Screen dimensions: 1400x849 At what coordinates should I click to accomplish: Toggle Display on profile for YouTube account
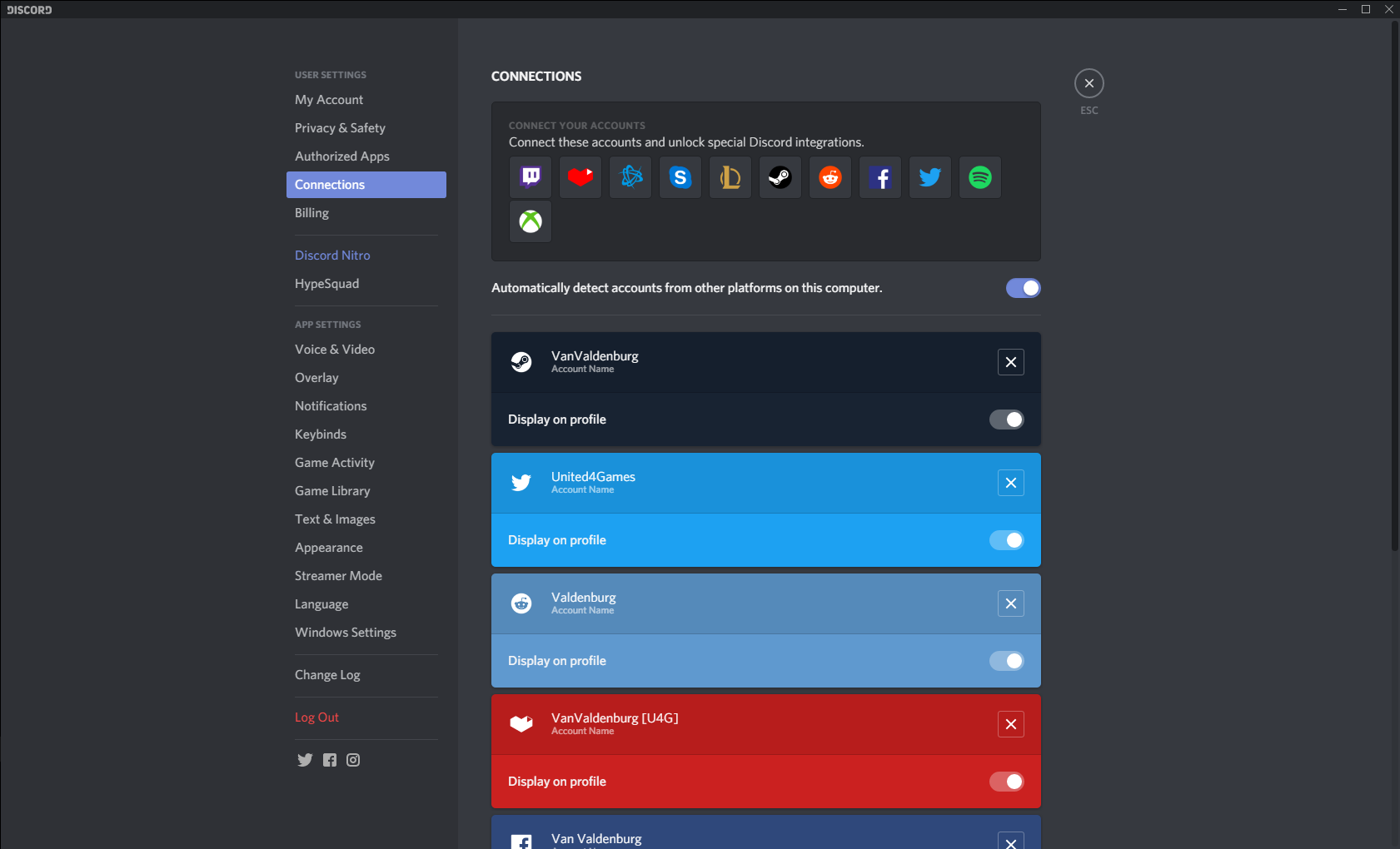(1007, 782)
